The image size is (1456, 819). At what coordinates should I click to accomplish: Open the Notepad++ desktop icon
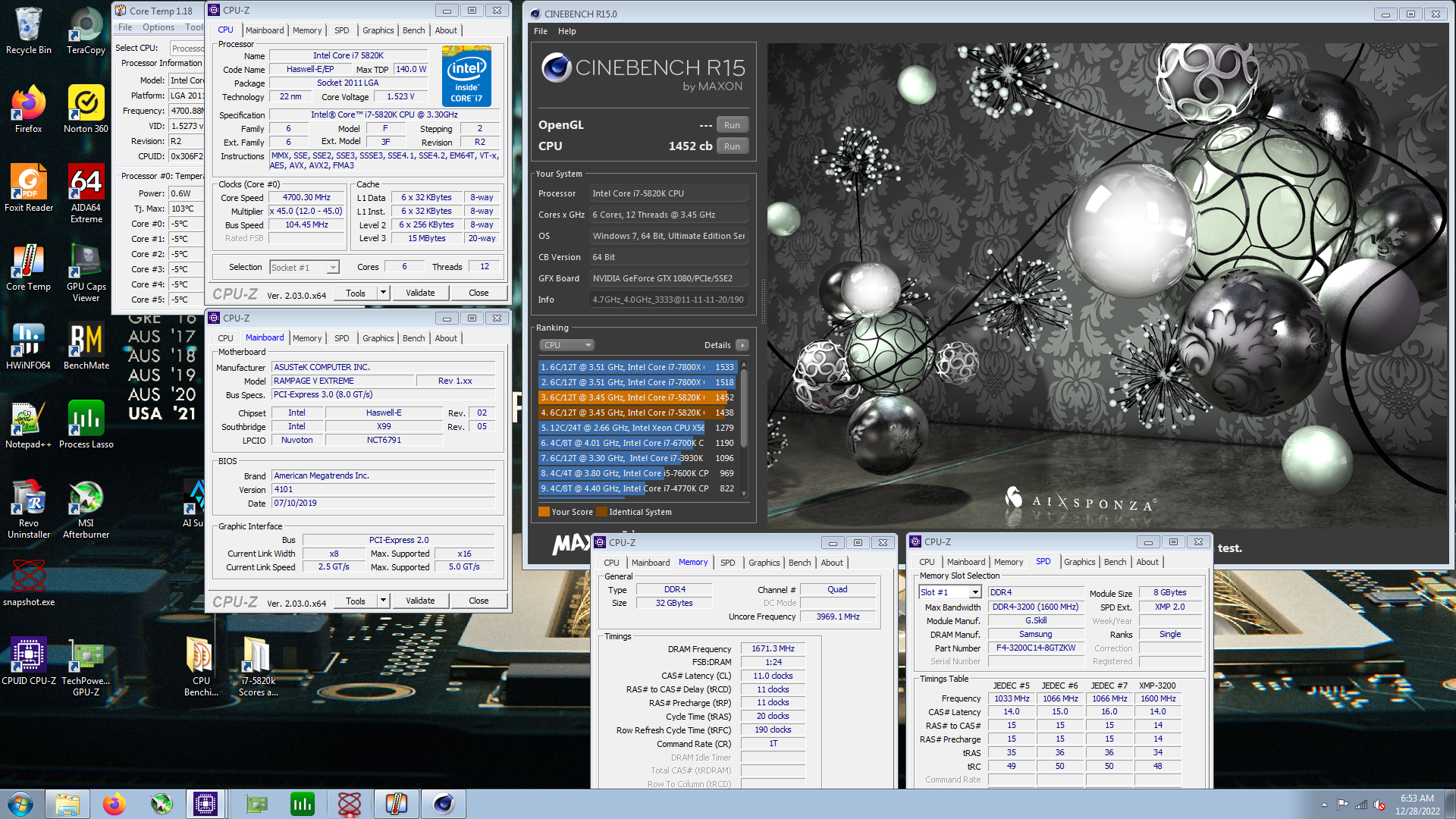click(29, 425)
